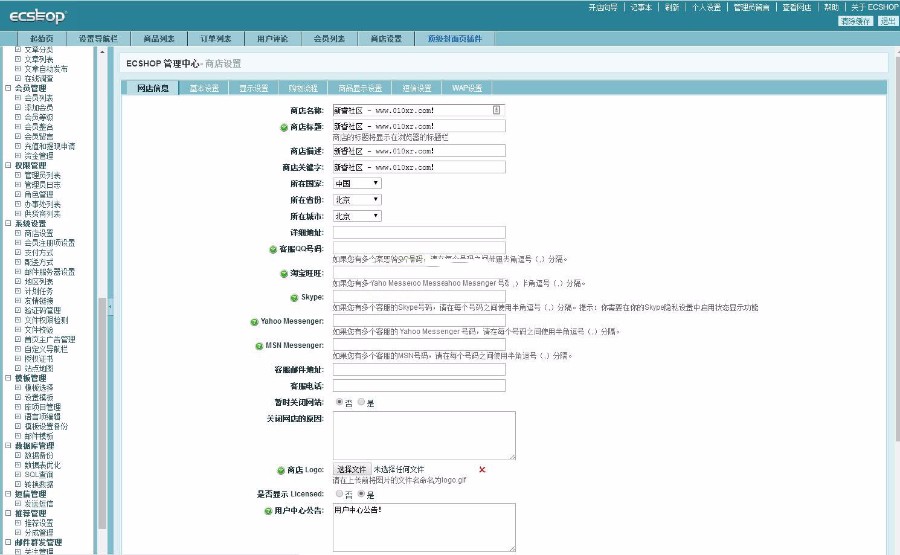Screen dimensions: 900x555
Task: Click 选择文件 button for shop logo
Action: [x=352, y=469]
